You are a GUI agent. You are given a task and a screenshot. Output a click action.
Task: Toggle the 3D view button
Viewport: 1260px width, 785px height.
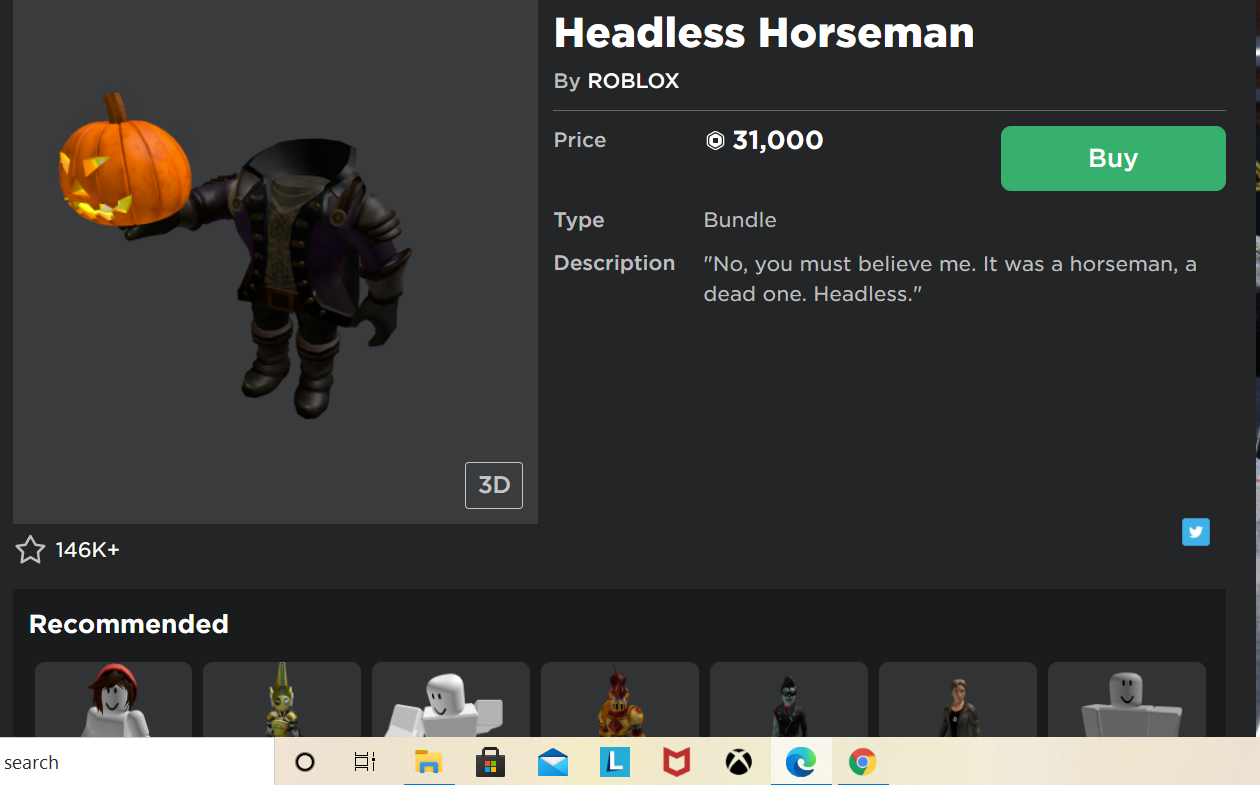pyautogui.click(x=494, y=485)
